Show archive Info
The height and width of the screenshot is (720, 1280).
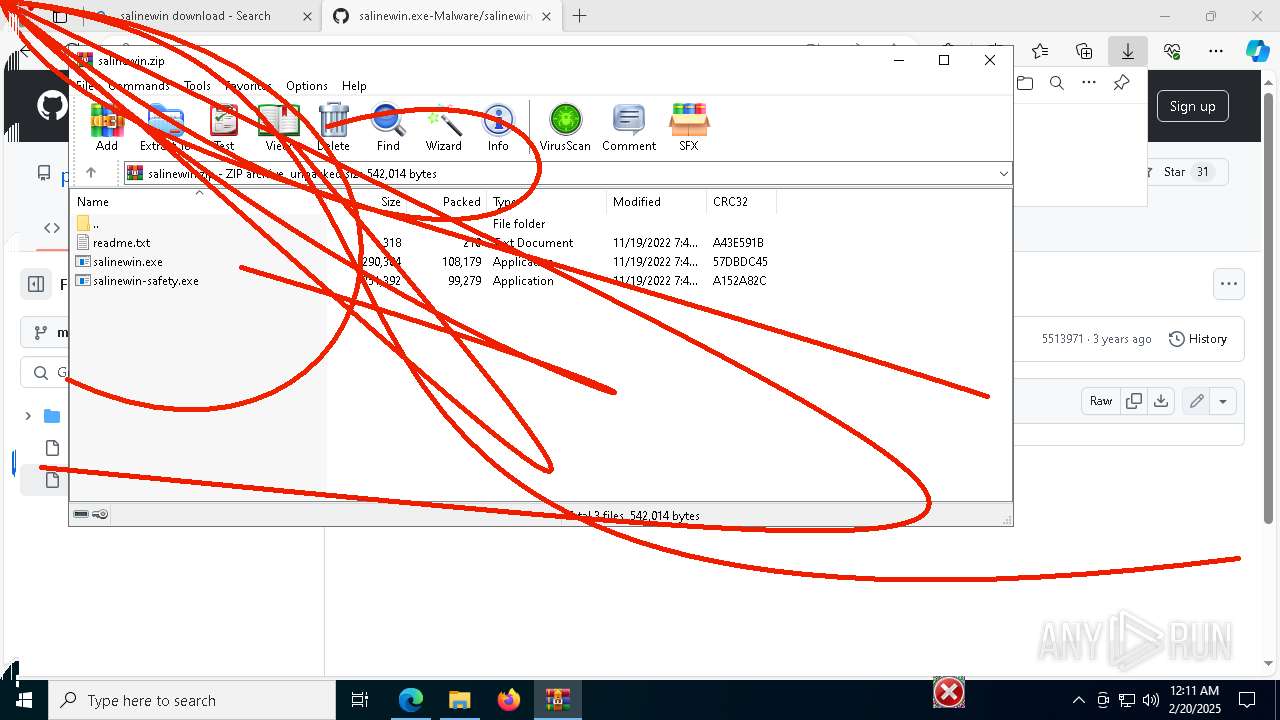498,127
